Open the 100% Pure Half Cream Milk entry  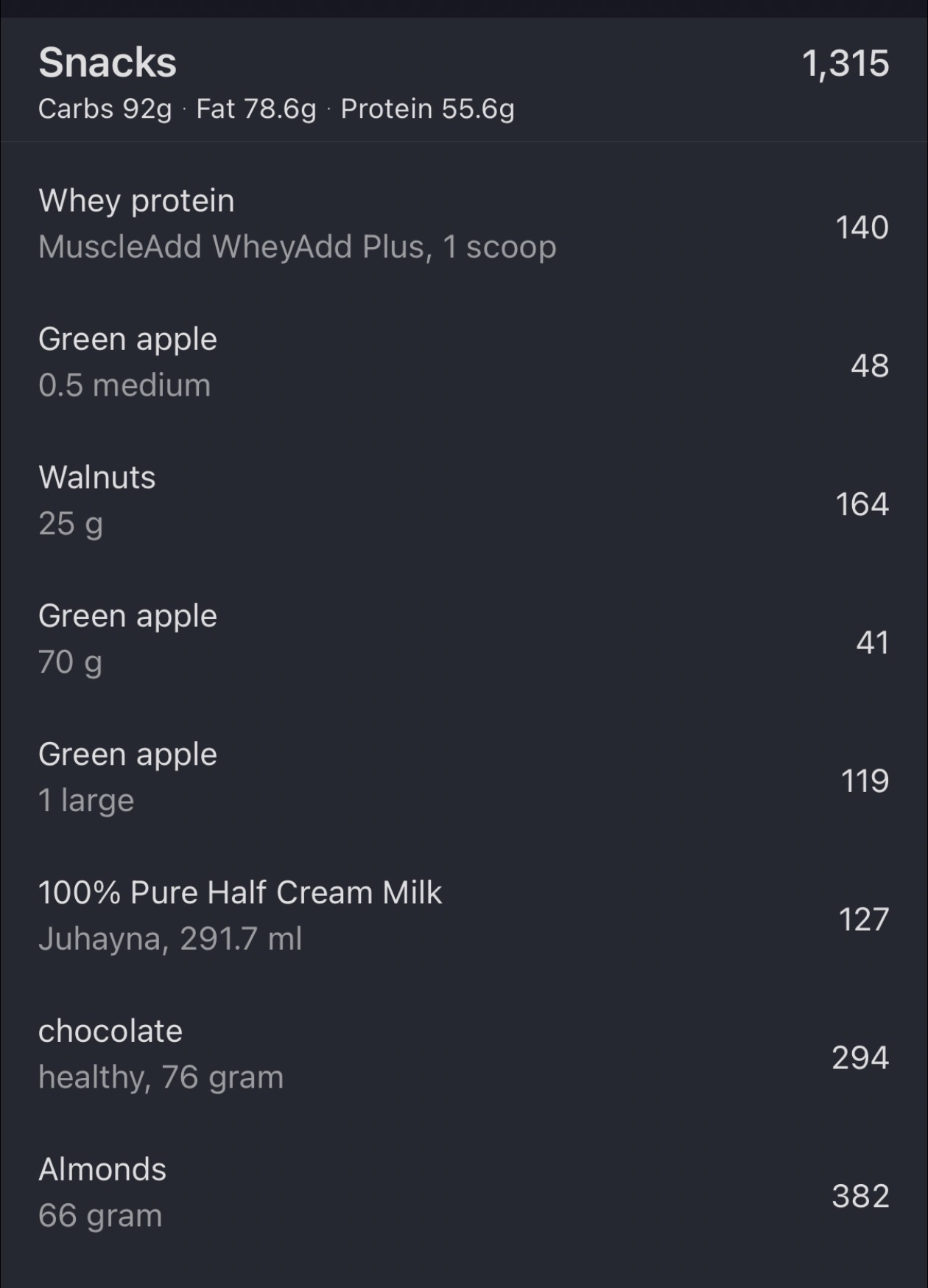[240, 893]
